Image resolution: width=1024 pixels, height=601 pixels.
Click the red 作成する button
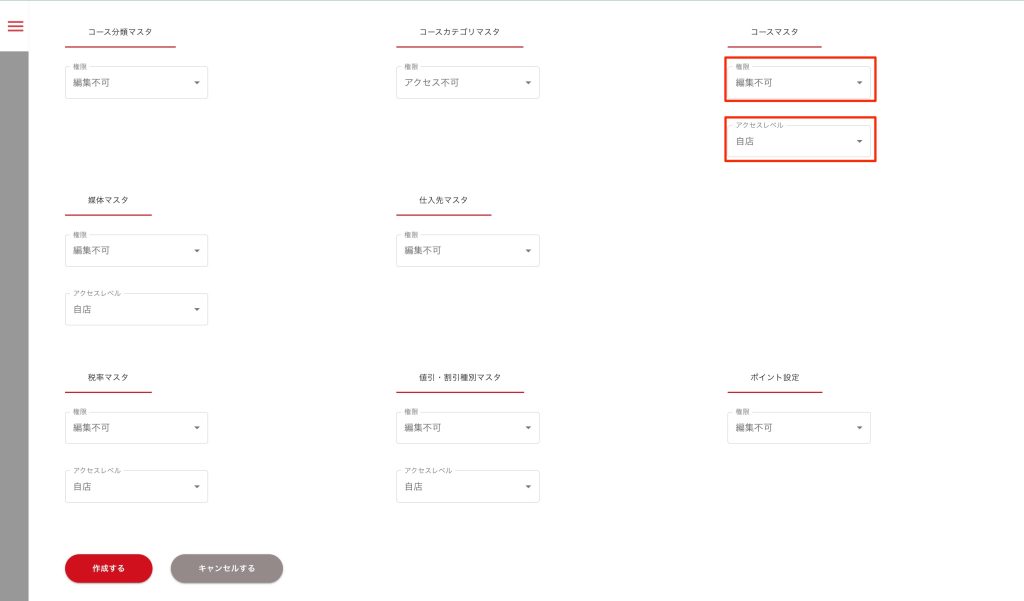108,568
